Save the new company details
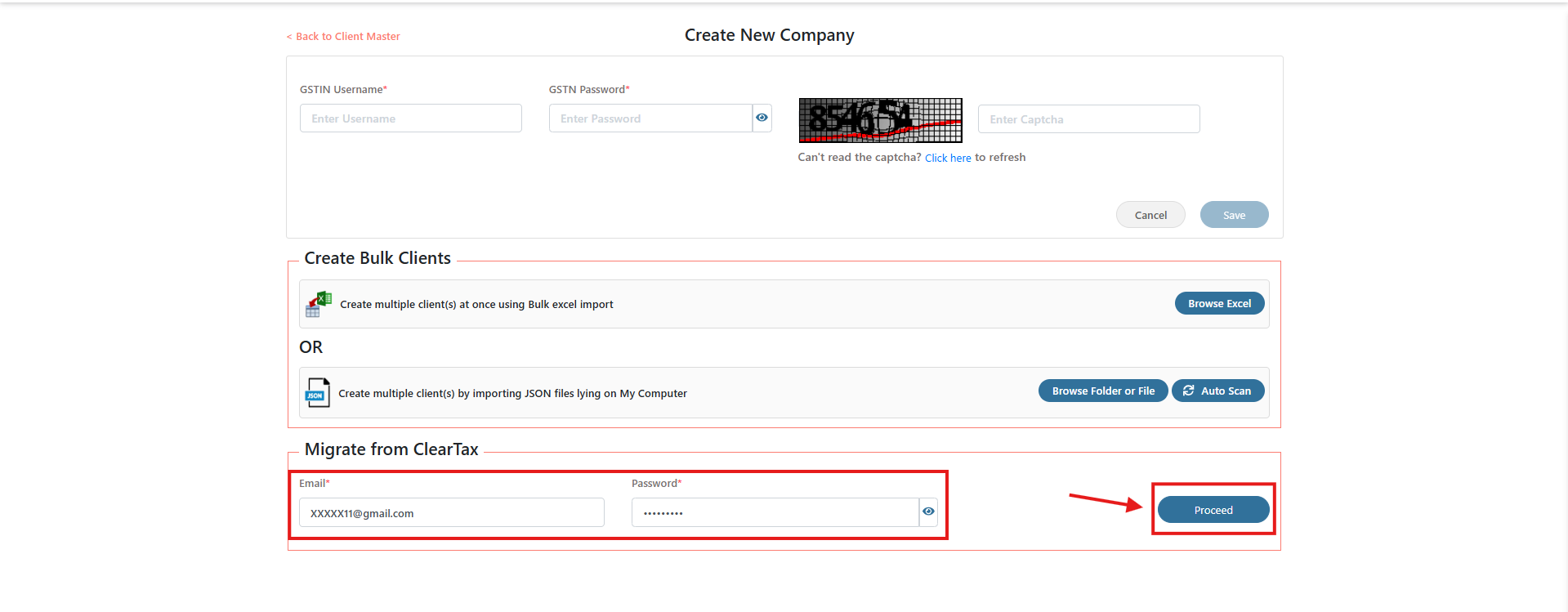1568x612 pixels. point(1234,215)
